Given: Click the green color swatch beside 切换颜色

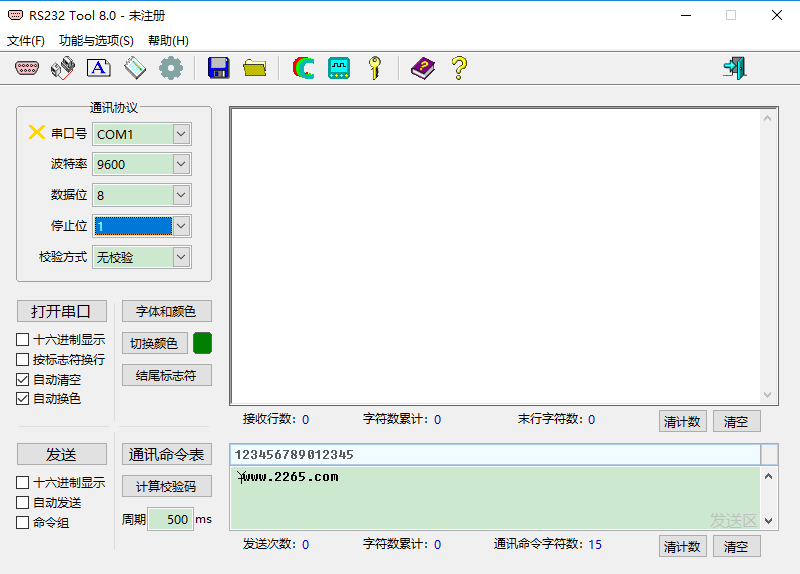Looking at the screenshot, I should (202, 343).
